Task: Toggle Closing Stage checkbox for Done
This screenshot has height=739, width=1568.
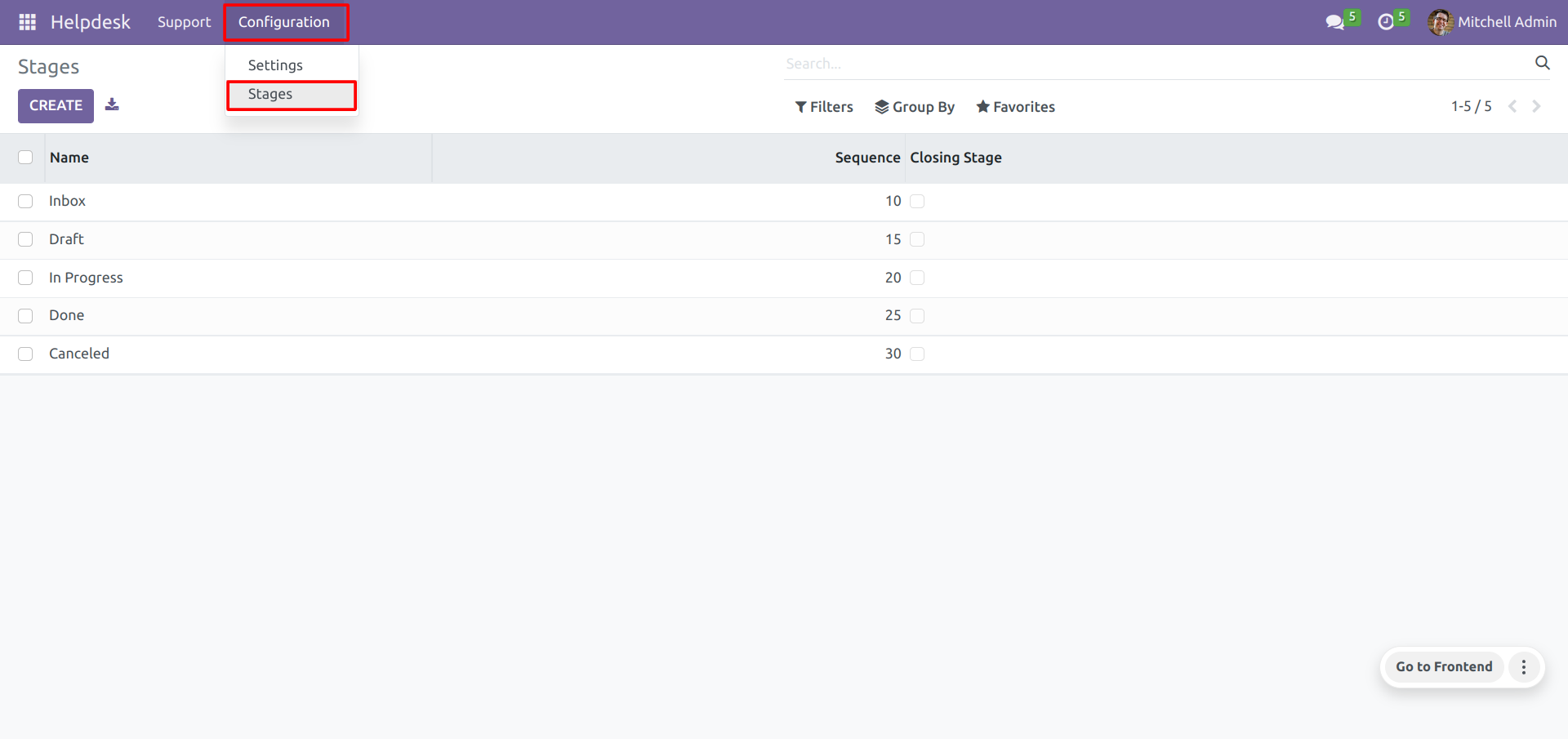Action: pyautogui.click(x=917, y=316)
